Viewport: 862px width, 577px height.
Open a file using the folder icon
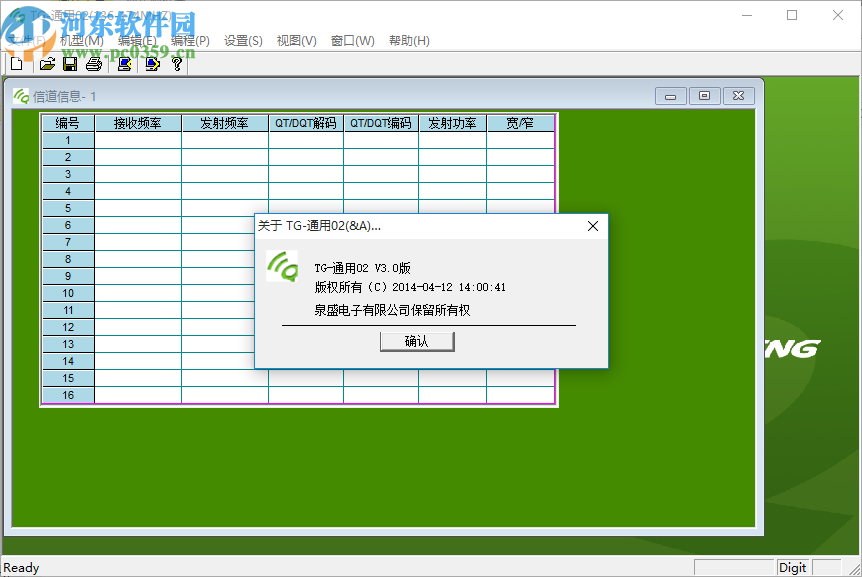click(47, 64)
